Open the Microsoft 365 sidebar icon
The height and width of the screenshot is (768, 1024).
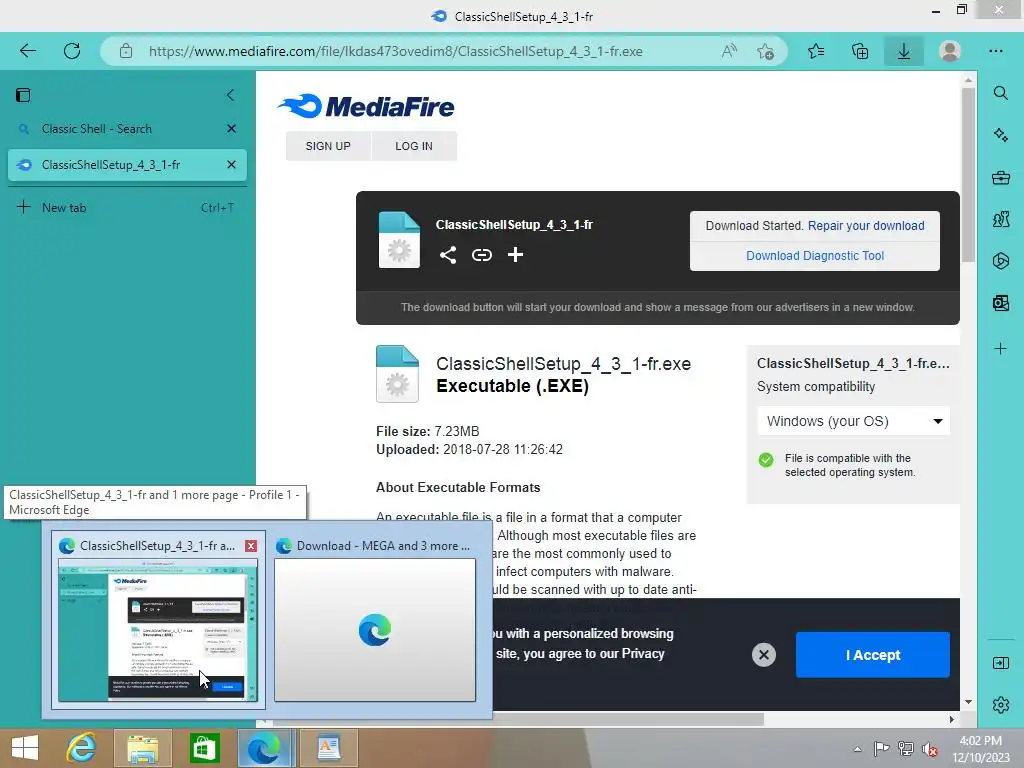(1000, 261)
